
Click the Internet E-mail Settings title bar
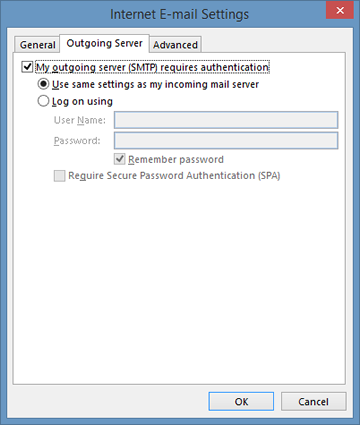(179, 14)
